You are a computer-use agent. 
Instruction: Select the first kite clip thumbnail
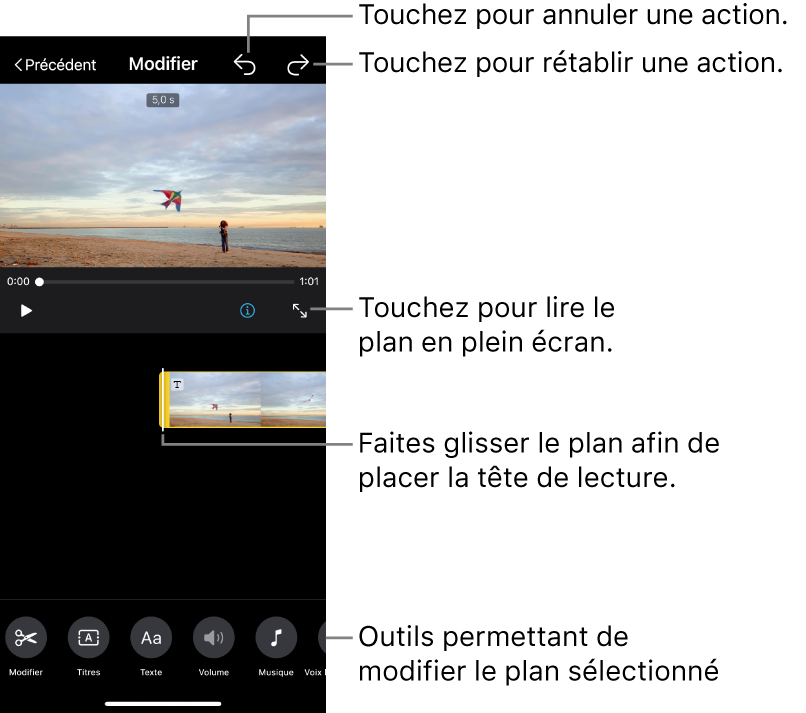click(x=215, y=399)
